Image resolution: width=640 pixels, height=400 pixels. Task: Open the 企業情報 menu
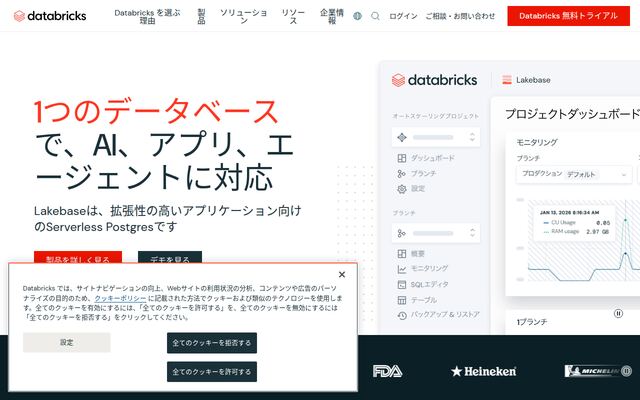[x=331, y=16]
